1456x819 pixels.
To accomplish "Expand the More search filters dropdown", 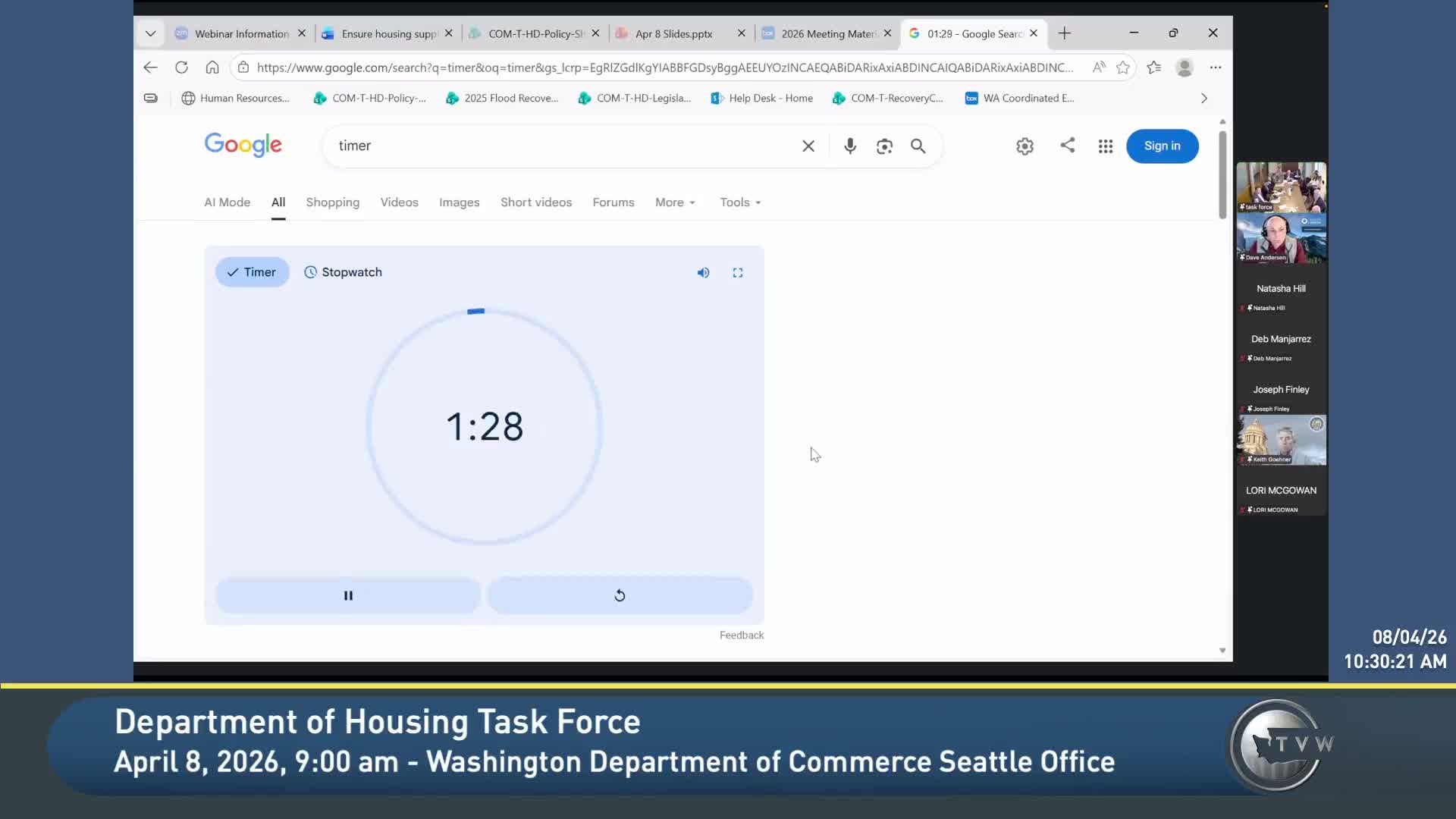I will [x=675, y=202].
